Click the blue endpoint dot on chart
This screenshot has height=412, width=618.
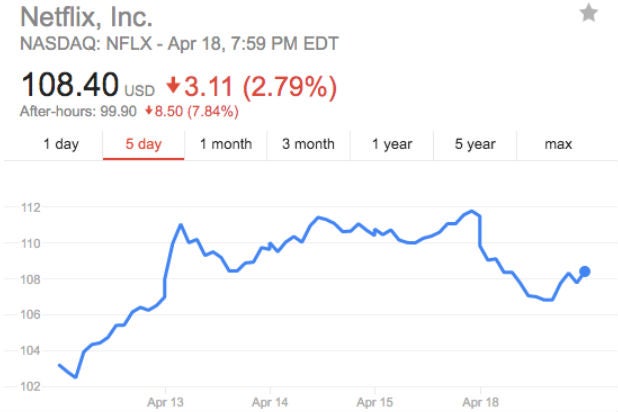pos(585,271)
